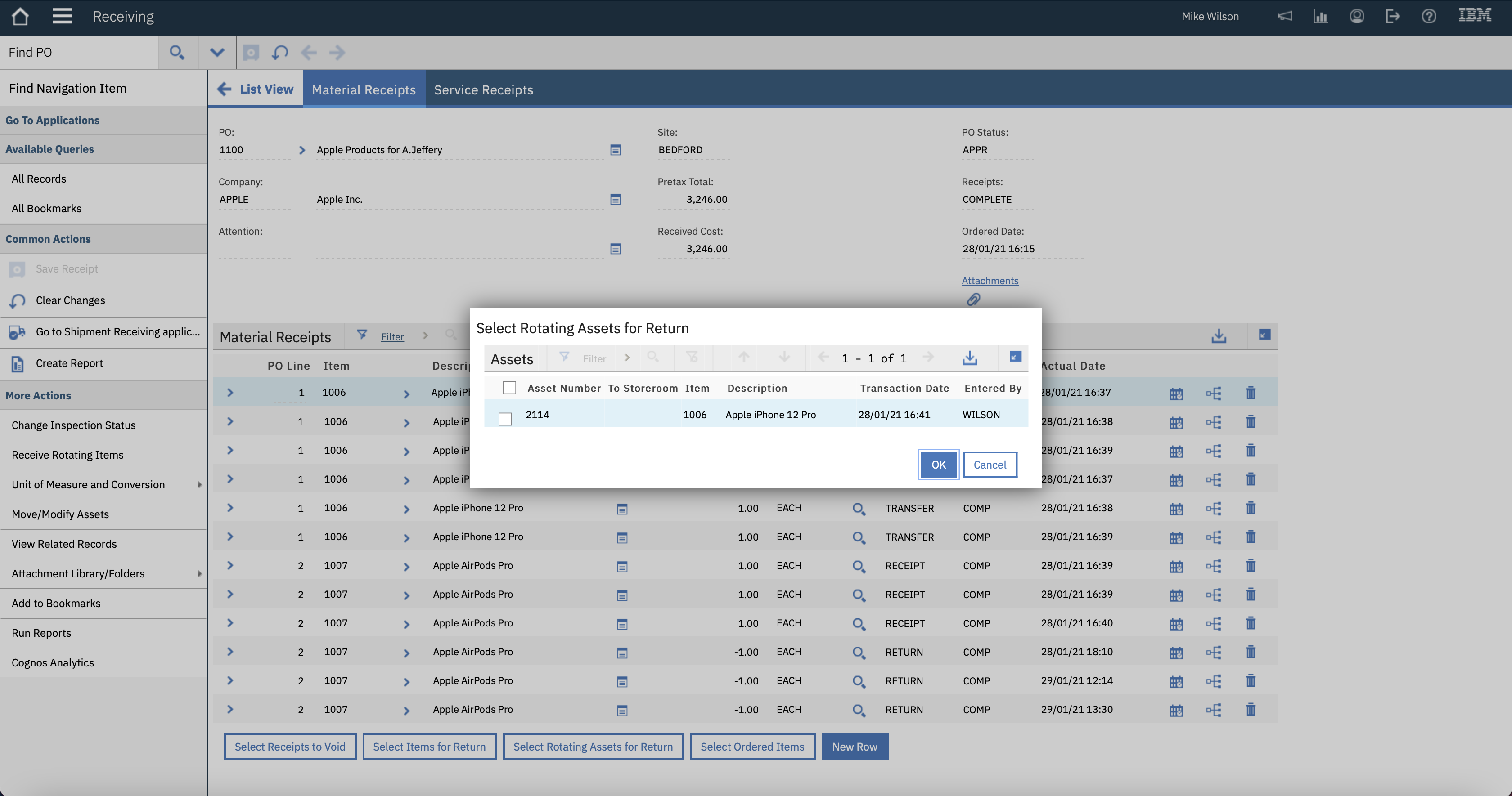1512x796 pixels.
Task: Select all assets using the header checkbox
Action: [509, 388]
